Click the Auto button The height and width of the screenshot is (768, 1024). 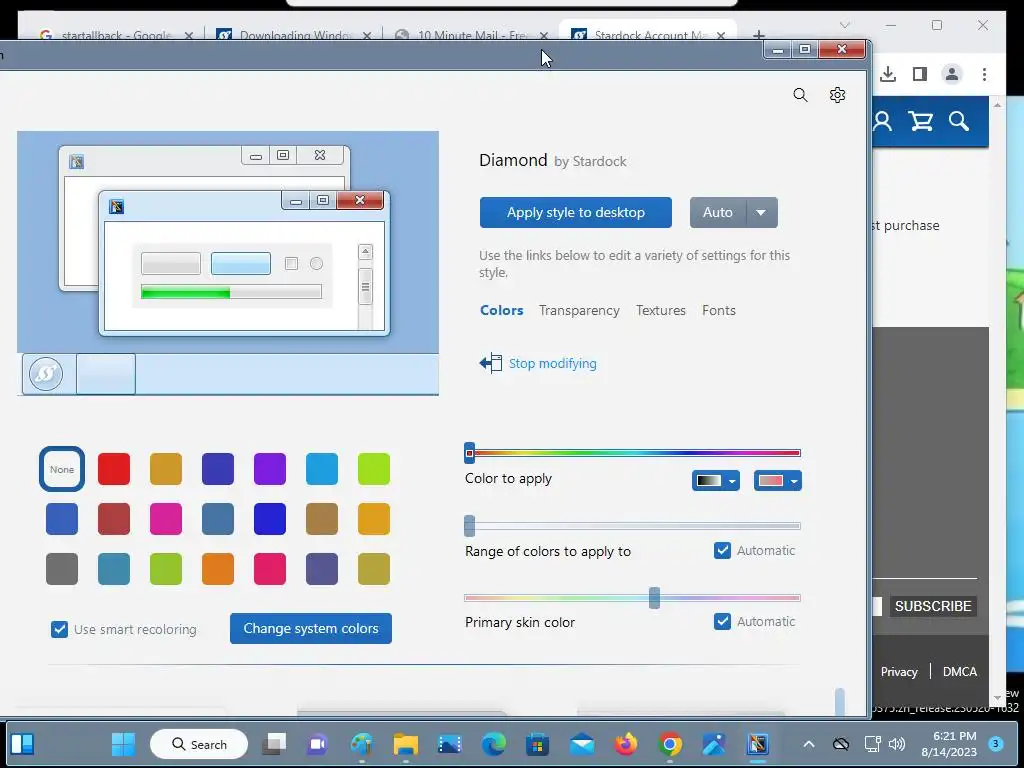click(x=718, y=212)
